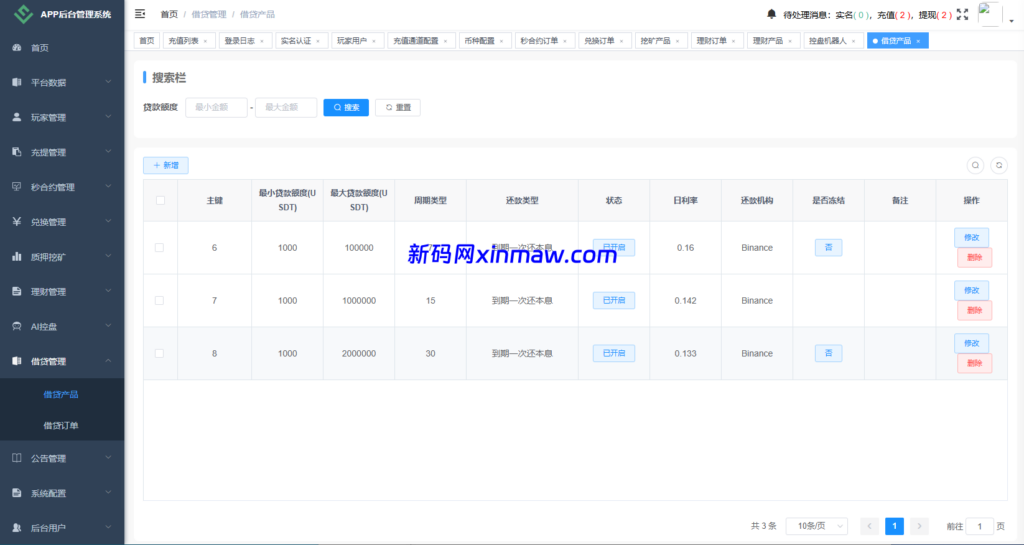Open 借贷订单 submenu item
The height and width of the screenshot is (545, 1024).
tap(62, 425)
